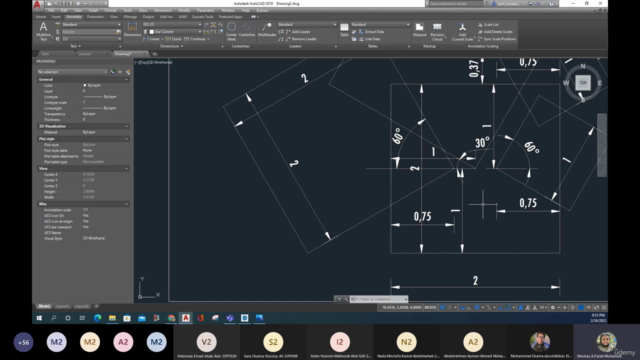Click the new drawing tab plus button

[154, 54]
